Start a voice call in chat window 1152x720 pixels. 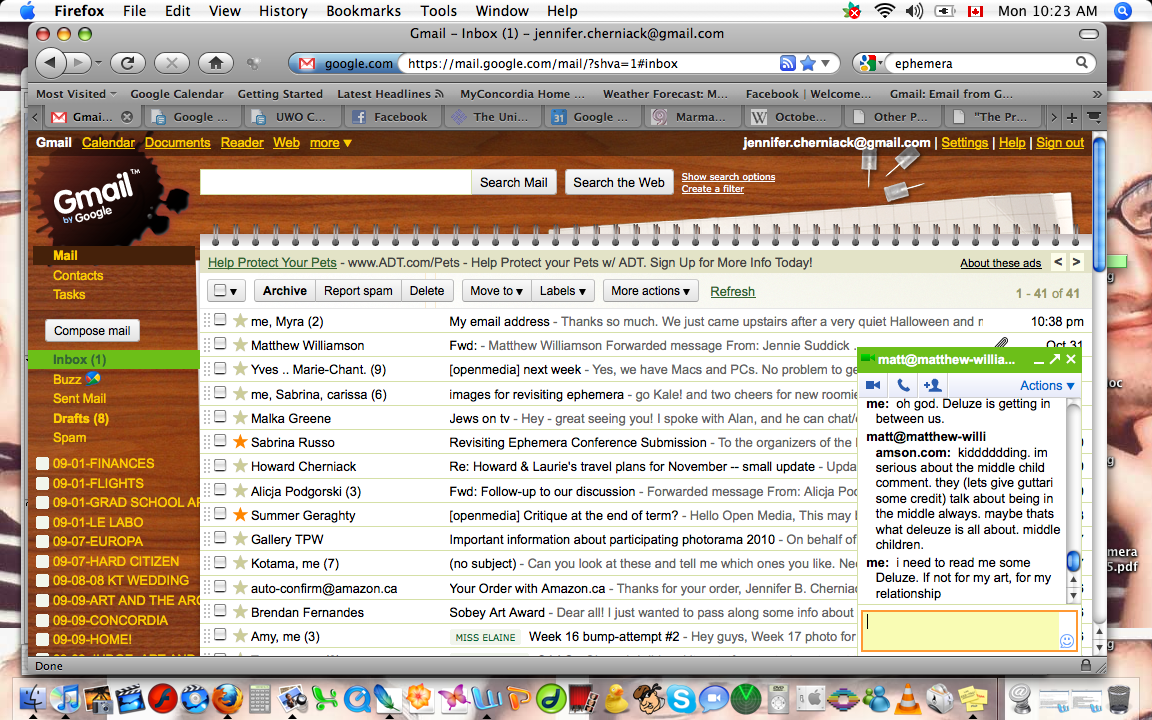(903, 386)
